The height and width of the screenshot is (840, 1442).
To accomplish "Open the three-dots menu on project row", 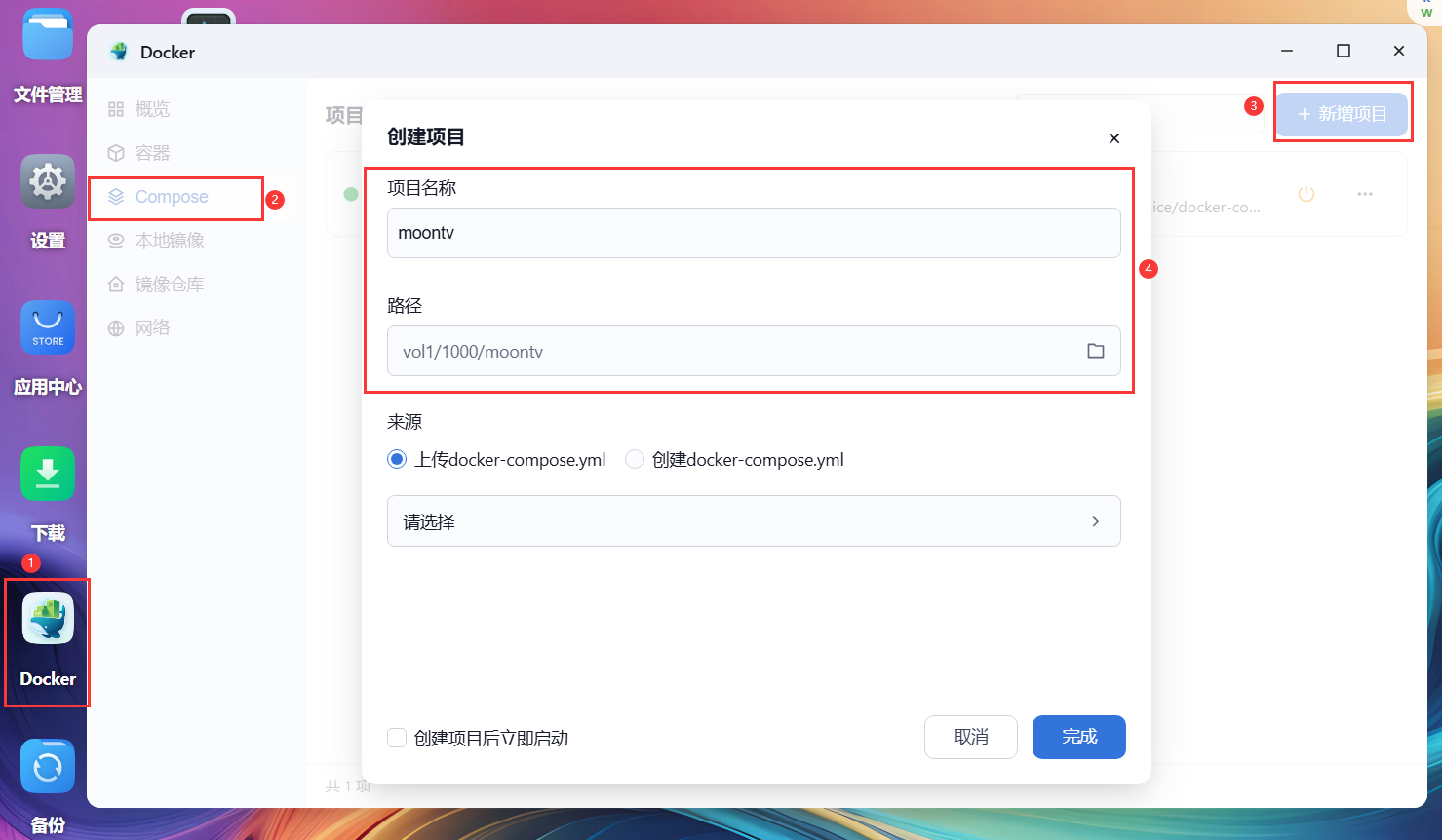I will coord(1365,194).
